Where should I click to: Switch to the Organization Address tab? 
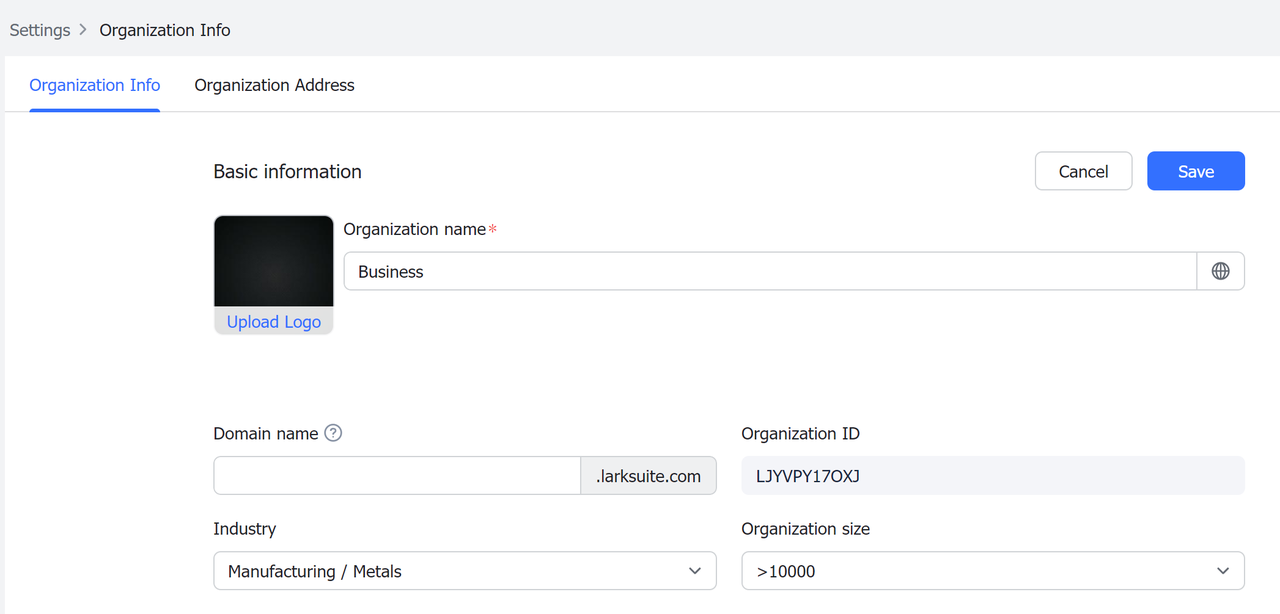[x=274, y=85]
